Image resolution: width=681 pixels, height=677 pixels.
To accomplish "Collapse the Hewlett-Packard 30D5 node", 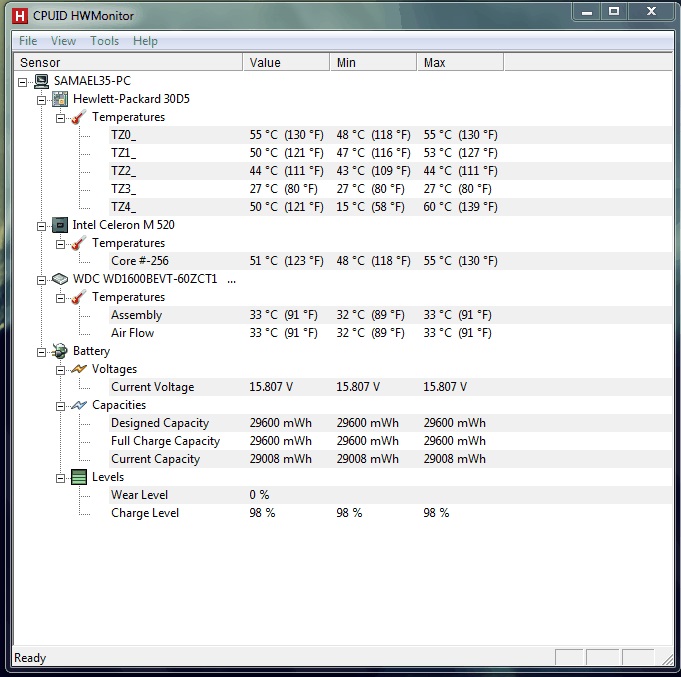I will tap(41, 100).
